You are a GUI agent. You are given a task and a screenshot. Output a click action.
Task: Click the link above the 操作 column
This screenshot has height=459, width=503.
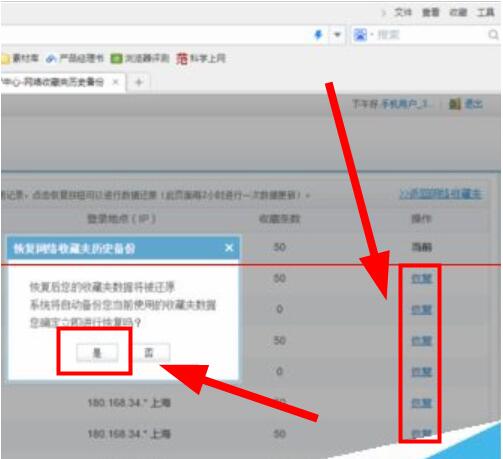pyautogui.click(x=440, y=194)
